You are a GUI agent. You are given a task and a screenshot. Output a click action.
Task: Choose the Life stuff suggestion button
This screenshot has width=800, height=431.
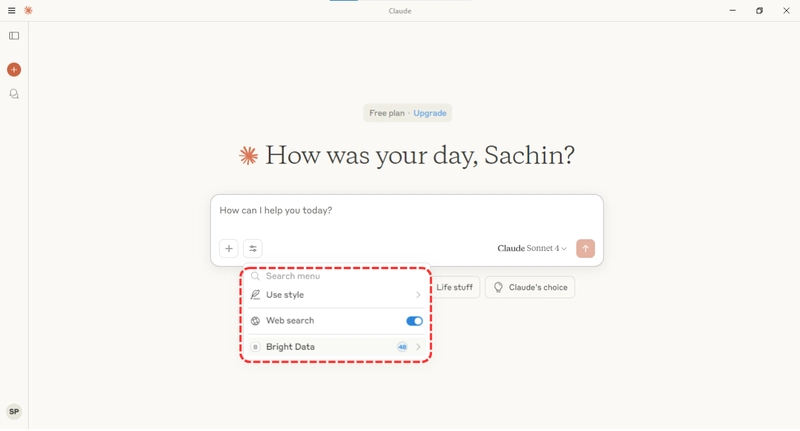pyautogui.click(x=455, y=287)
